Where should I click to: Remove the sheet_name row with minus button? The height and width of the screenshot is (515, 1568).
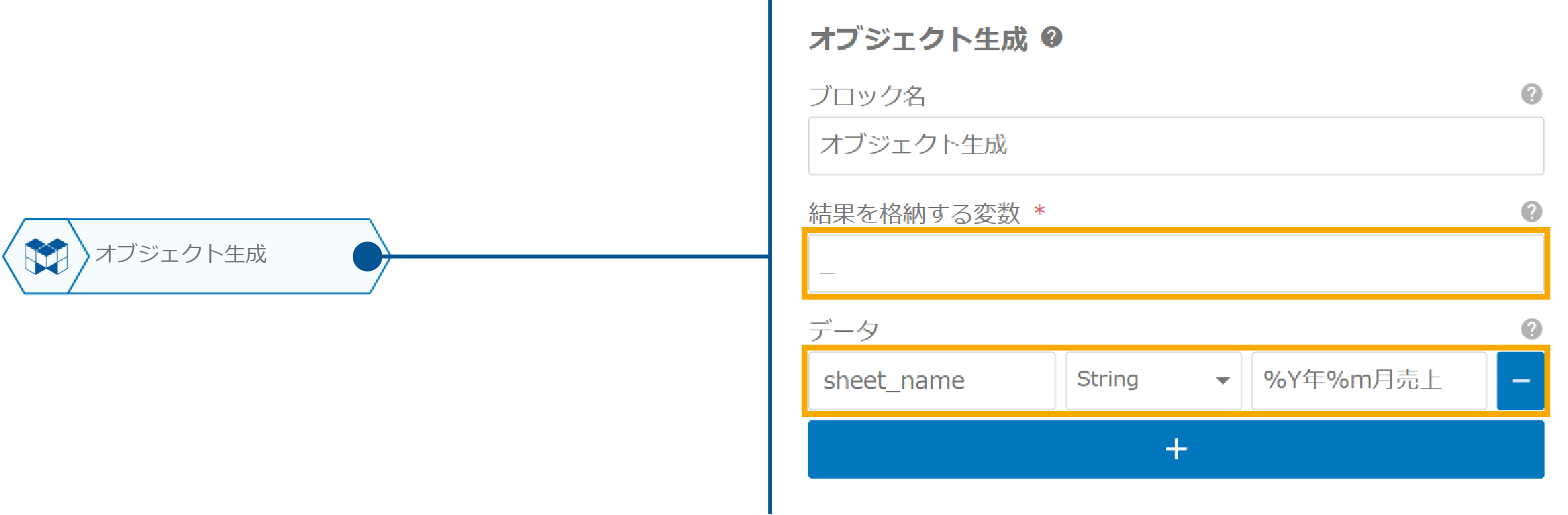point(1520,381)
